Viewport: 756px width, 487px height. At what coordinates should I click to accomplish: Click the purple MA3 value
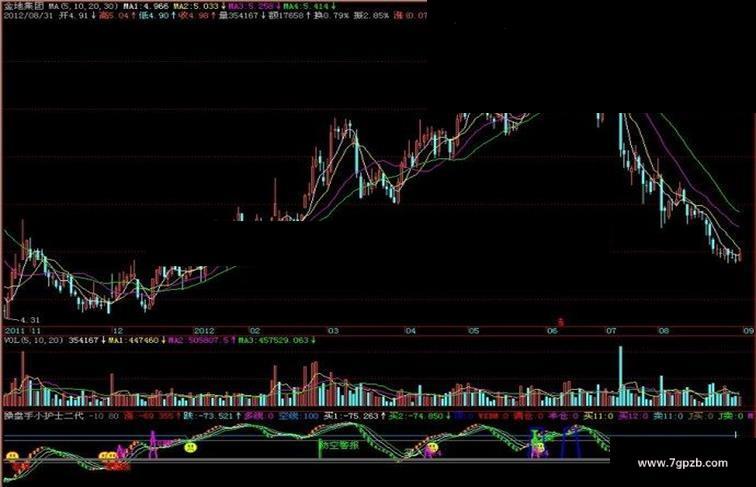click(x=251, y=7)
